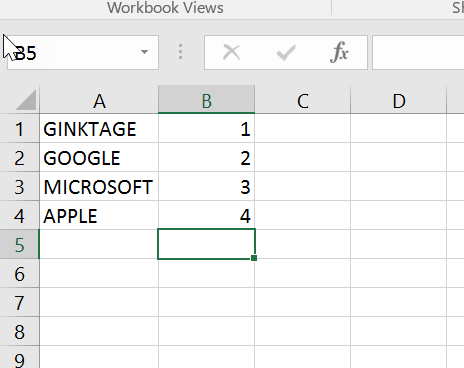Screen dimensions: 464x368
Task: Select cell B3 with value 3
Action: [207, 187]
